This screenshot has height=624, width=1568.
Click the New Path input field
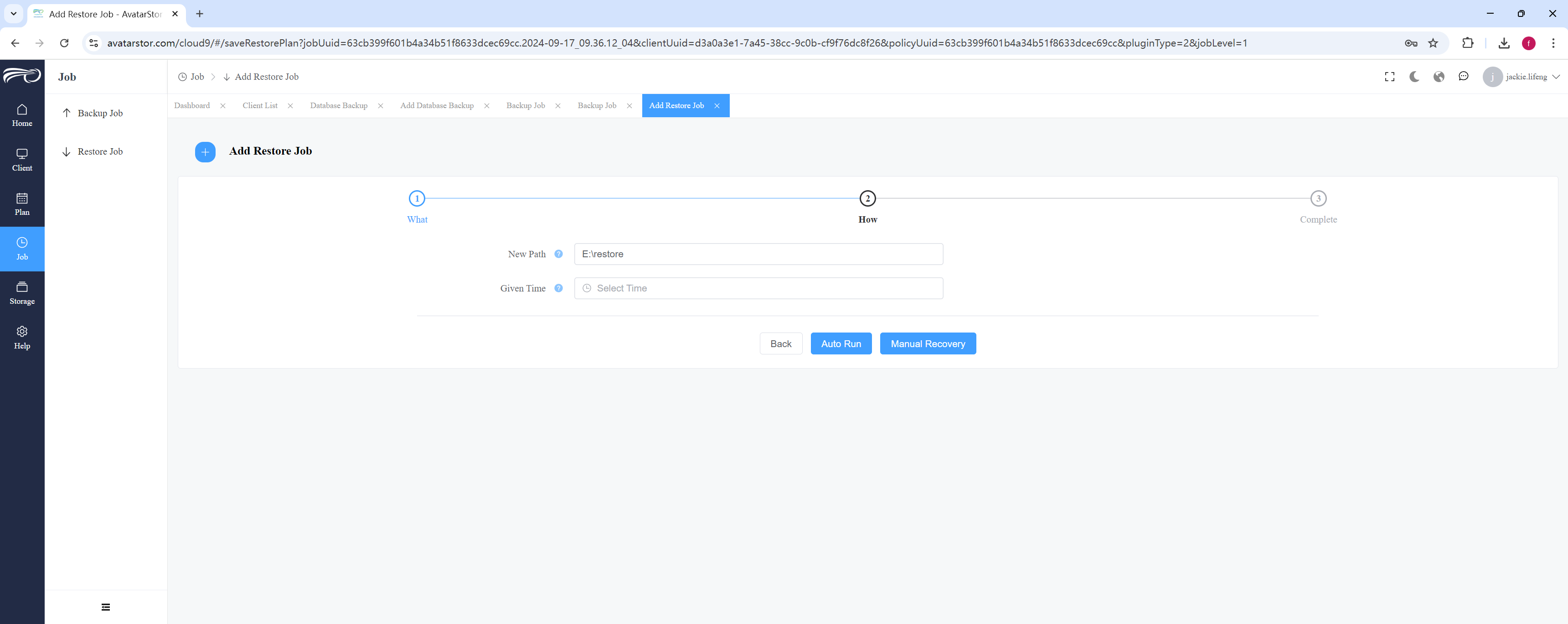[758, 254]
